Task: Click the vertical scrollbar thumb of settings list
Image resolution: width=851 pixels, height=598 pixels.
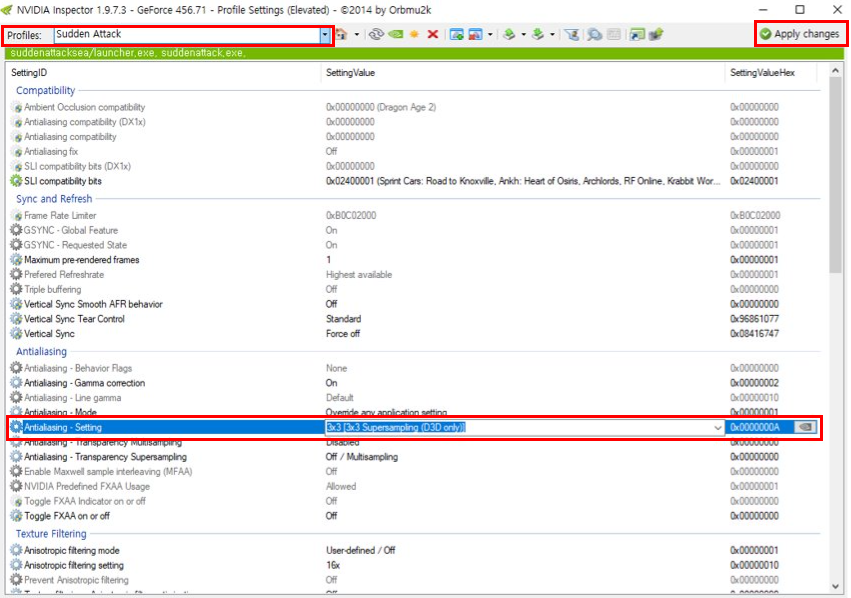Action: (x=835, y=174)
